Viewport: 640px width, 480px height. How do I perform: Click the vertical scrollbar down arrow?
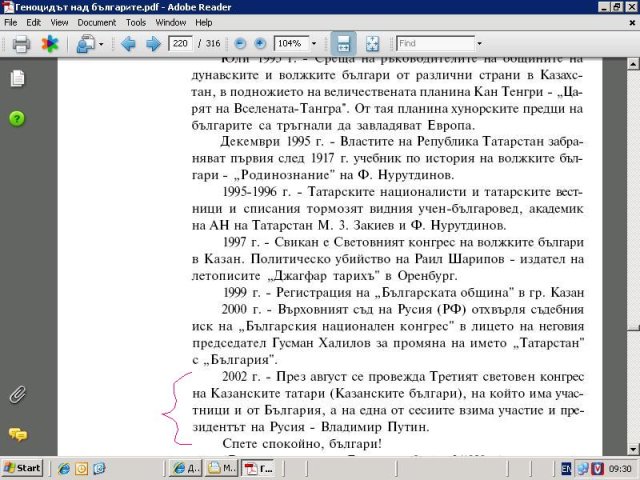[633, 449]
